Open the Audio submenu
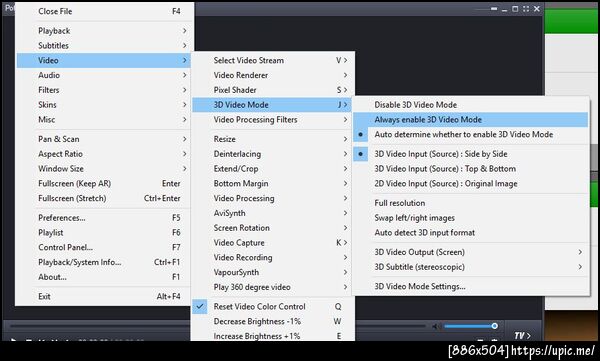The width and height of the screenshot is (600, 361). tap(104, 75)
